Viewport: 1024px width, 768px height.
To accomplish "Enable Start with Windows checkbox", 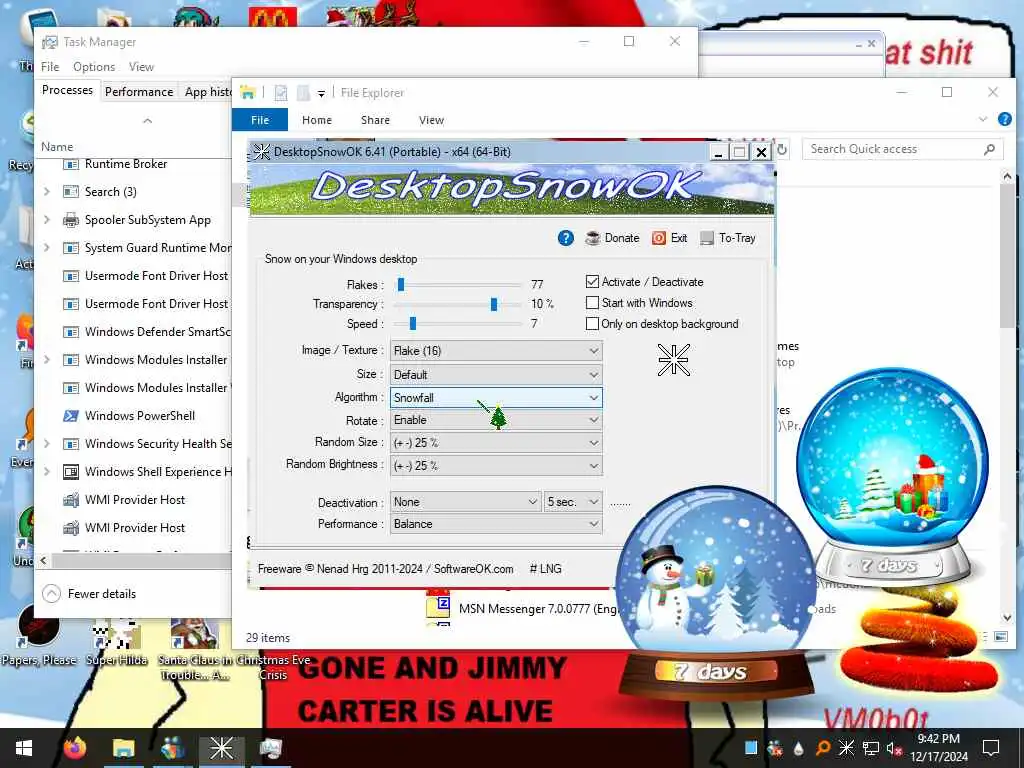I will pos(592,303).
